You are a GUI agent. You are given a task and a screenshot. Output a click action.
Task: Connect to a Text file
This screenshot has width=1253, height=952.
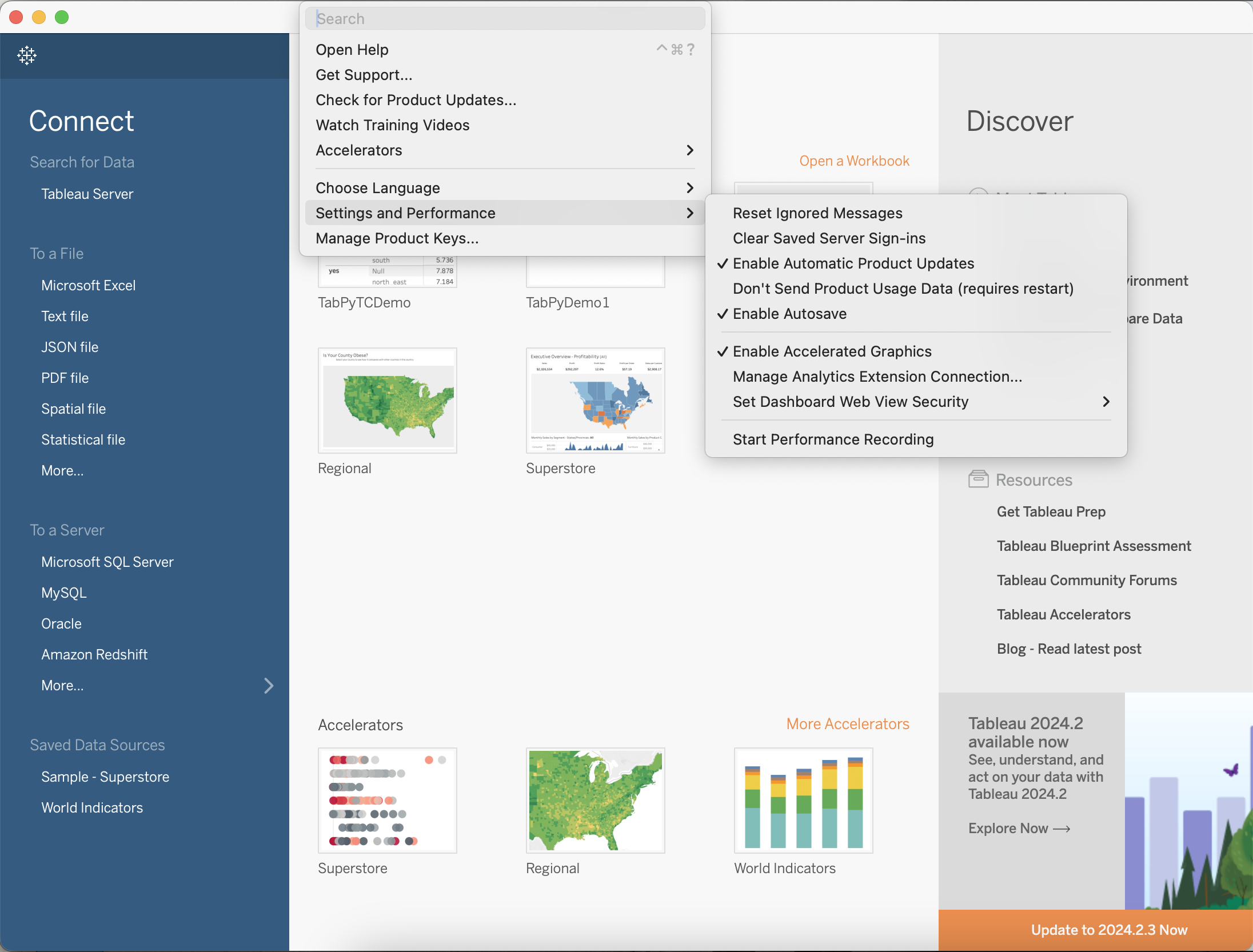65,317
